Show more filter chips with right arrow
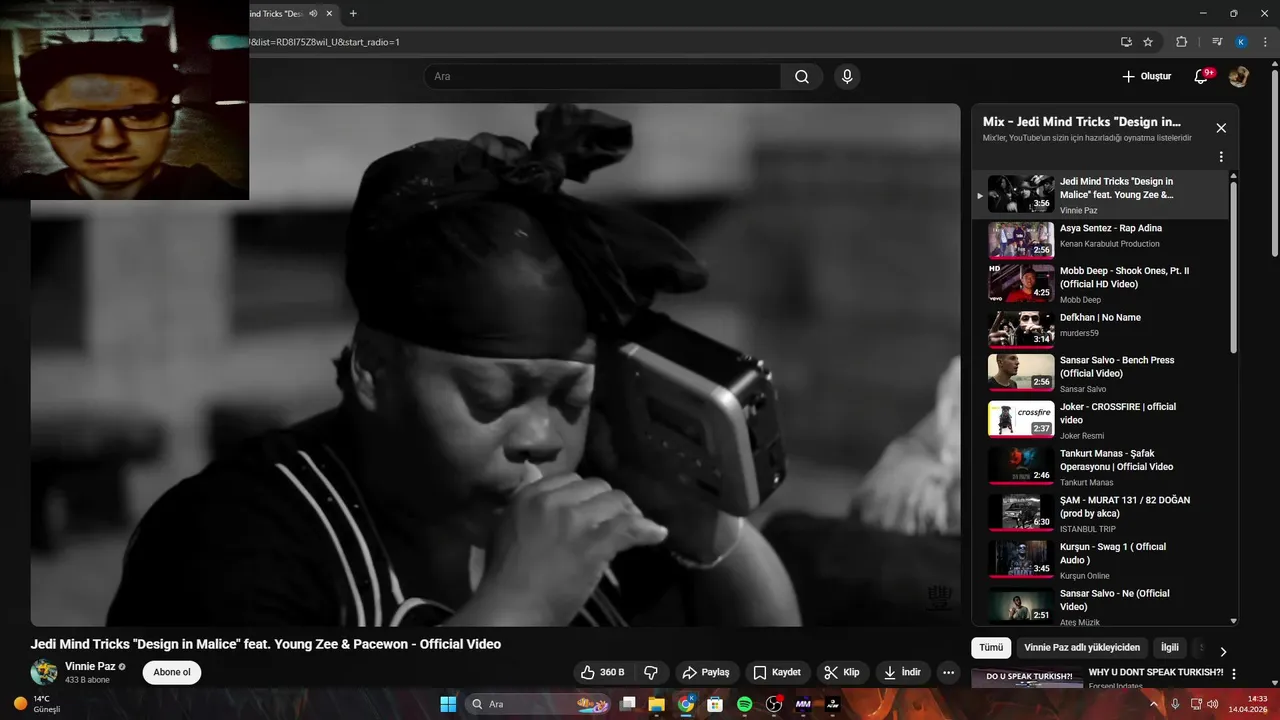 point(1222,651)
